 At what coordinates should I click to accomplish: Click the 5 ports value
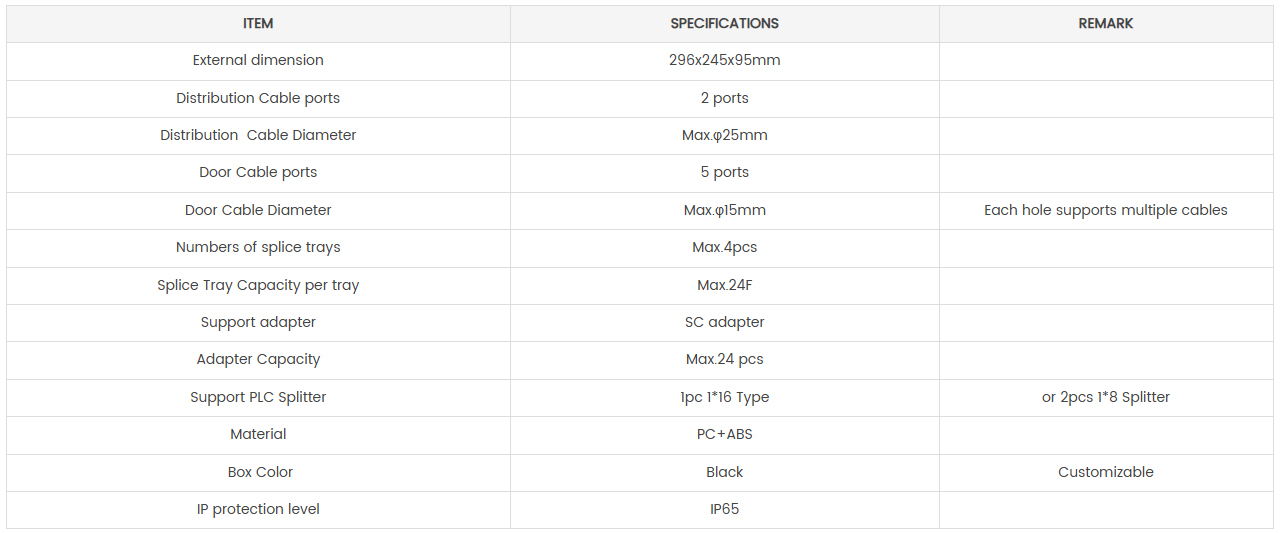[724, 172]
